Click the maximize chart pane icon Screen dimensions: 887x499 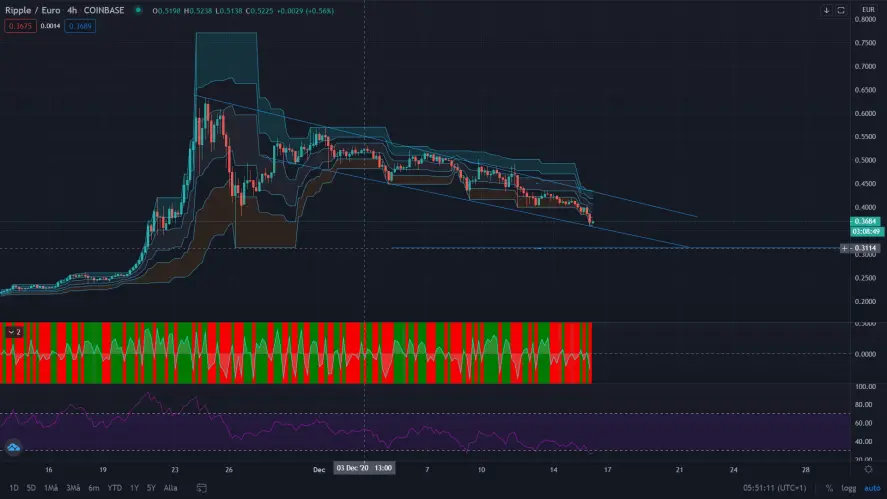click(841, 10)
